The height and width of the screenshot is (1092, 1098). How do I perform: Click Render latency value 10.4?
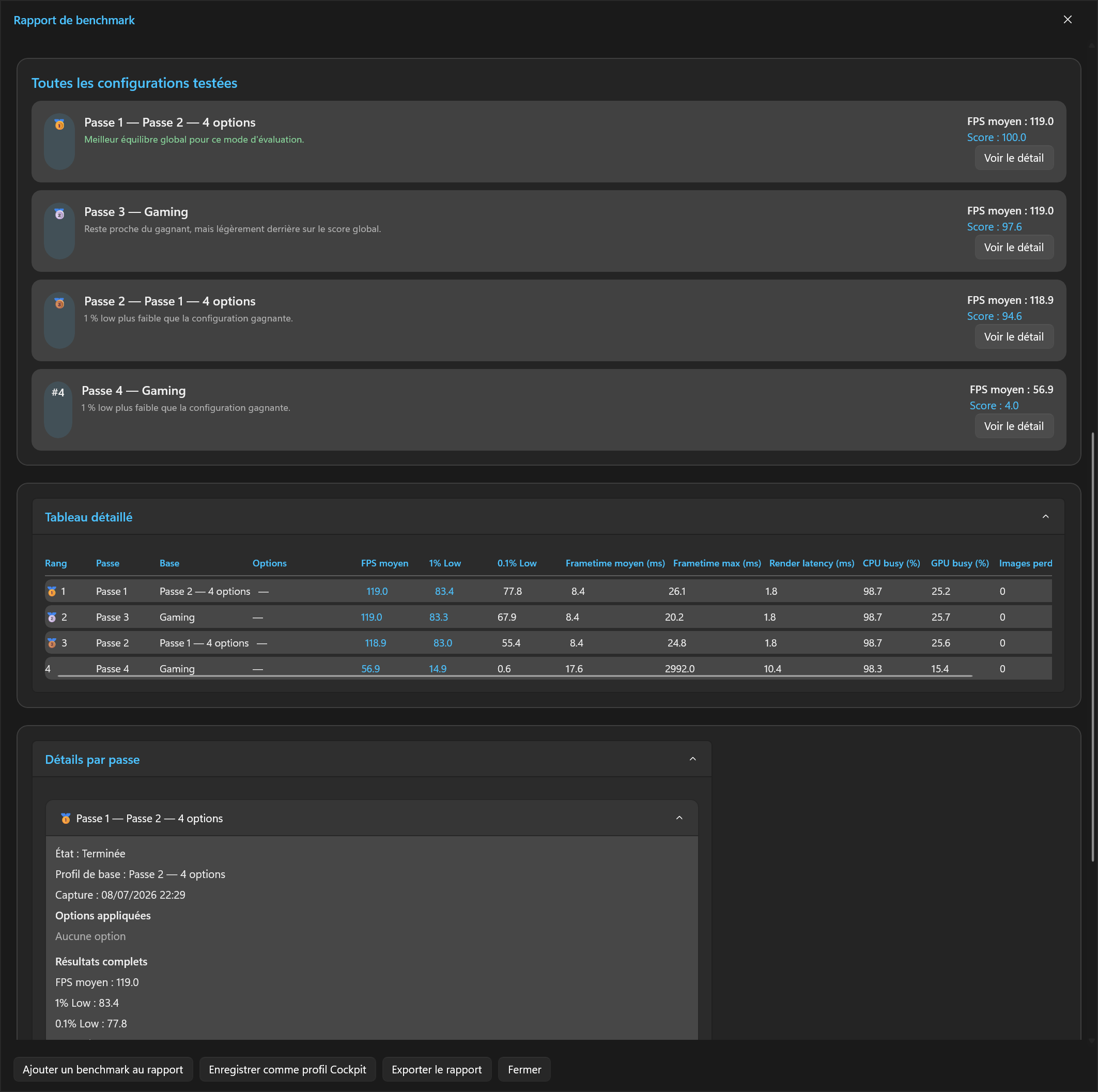coord(772,669)
